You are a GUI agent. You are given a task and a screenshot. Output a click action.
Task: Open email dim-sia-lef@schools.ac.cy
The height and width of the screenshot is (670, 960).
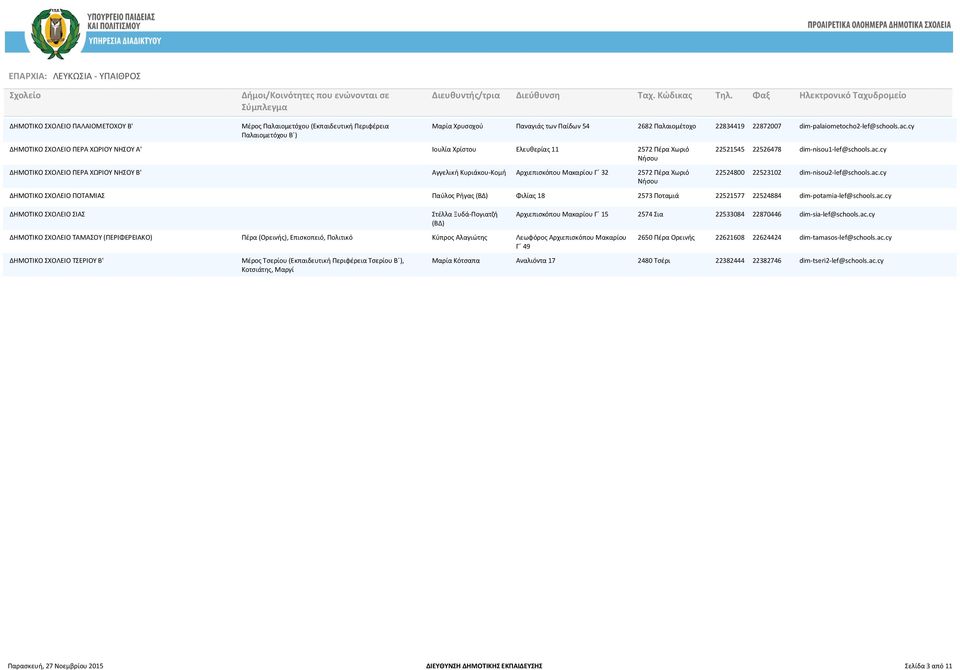tap(837, 214)
